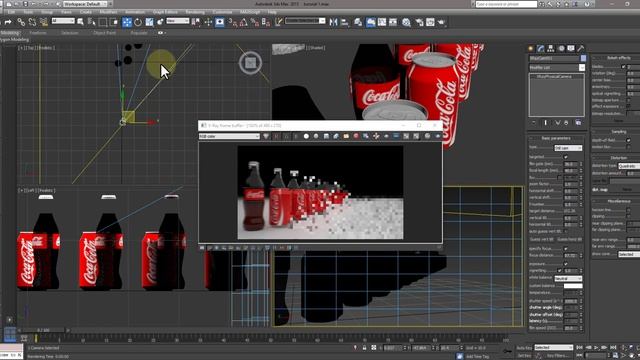Activate the Select and Move tool
Screen dimensions: 640x360
point(127,22)
